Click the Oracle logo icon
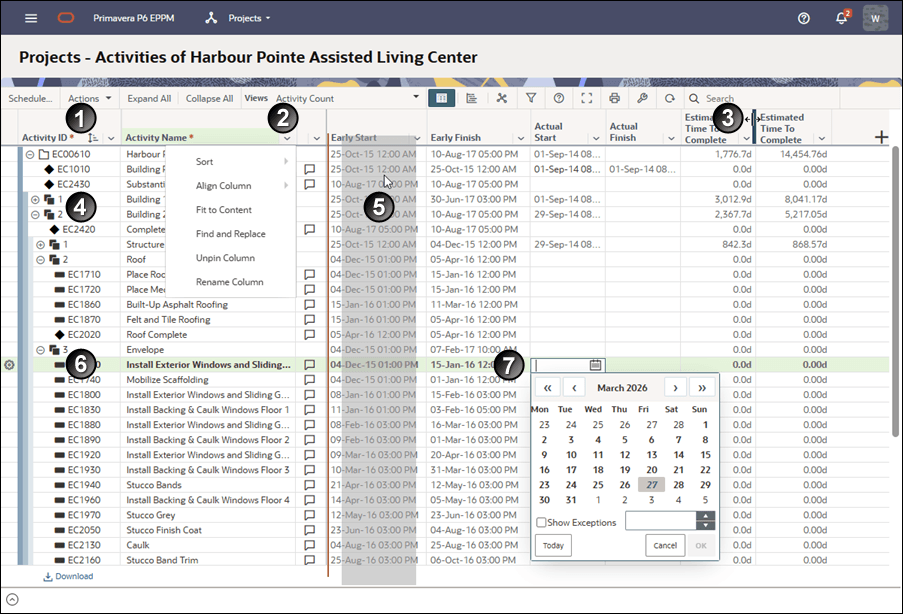 (x=66, y=18)
